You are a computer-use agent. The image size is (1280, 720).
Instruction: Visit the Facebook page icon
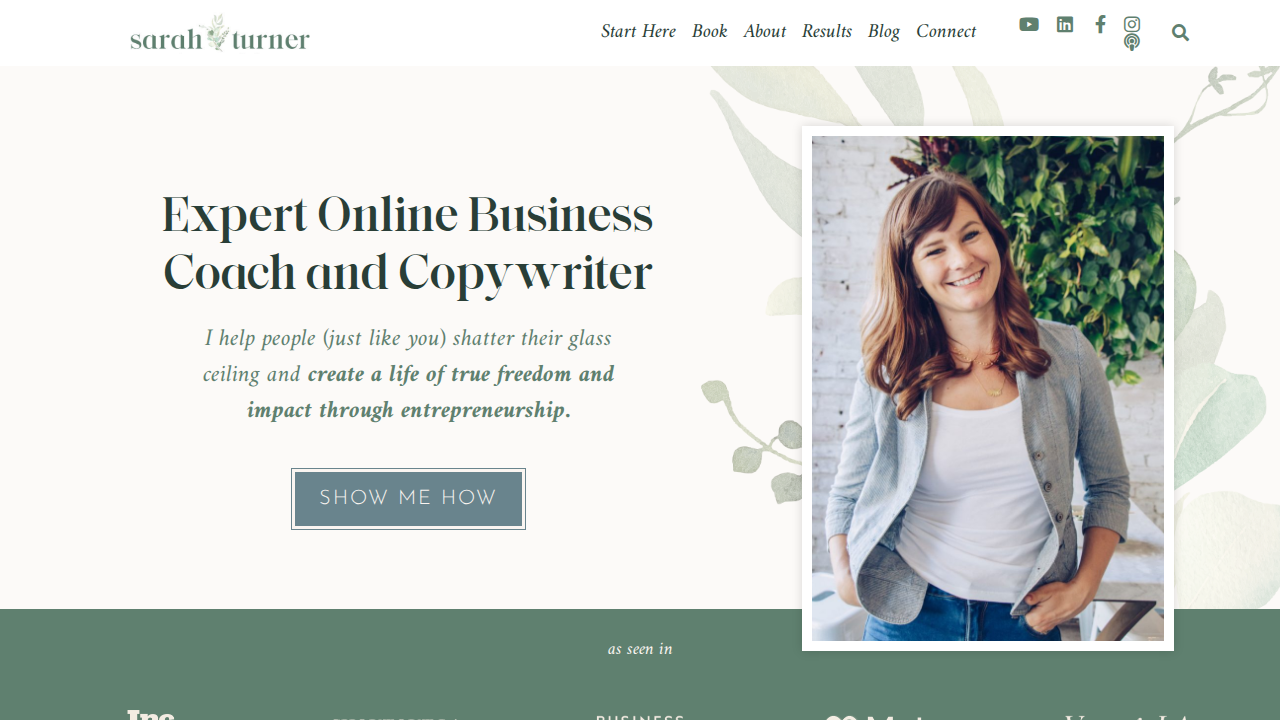click(1100, 24)
